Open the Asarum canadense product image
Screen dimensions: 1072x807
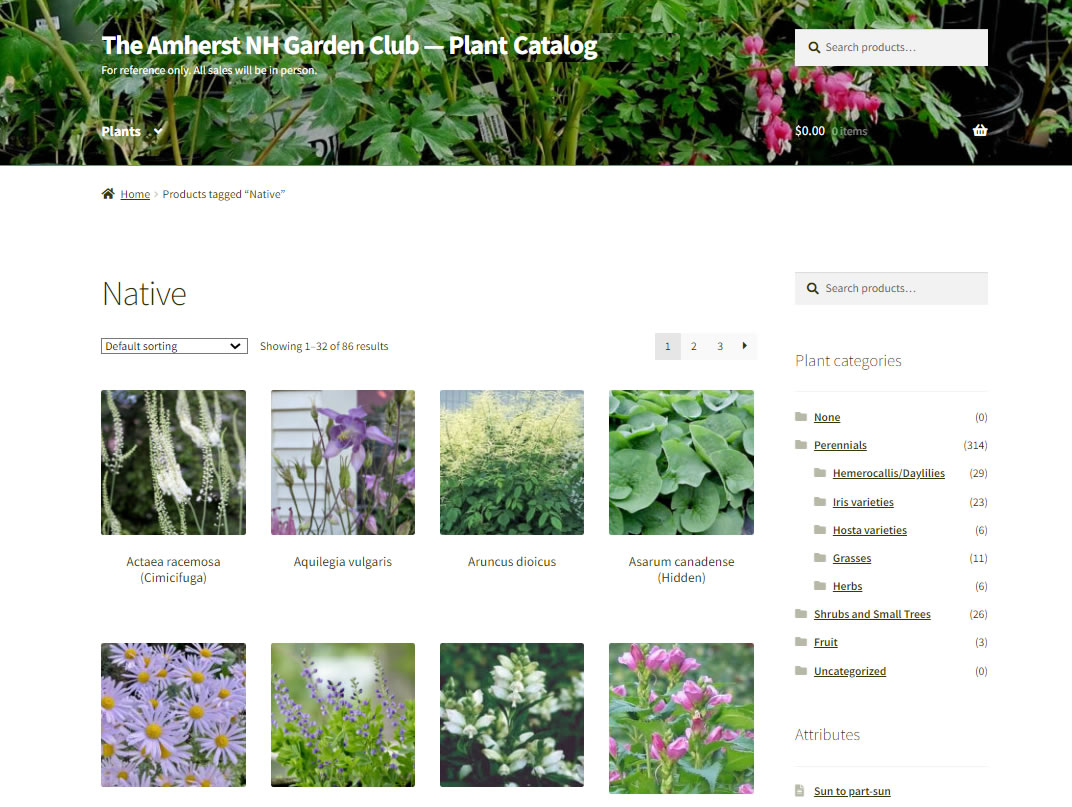point(682,462)
